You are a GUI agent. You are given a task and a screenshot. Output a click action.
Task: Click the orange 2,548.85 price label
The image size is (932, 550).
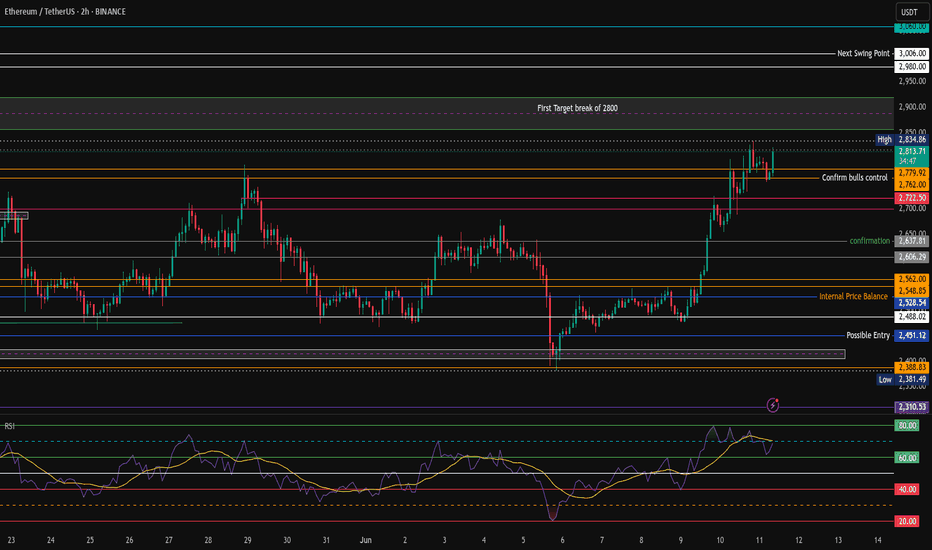click(912, 291)
